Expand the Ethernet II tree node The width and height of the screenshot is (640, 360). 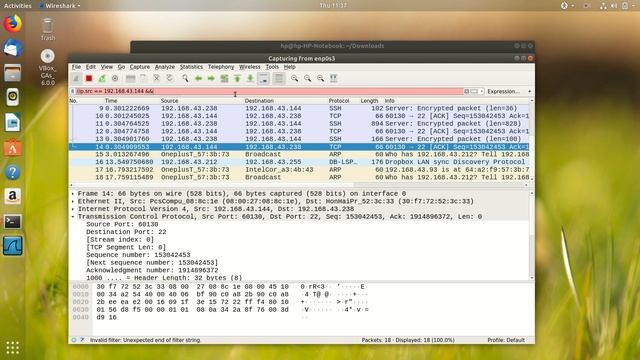tap(73, 201)
